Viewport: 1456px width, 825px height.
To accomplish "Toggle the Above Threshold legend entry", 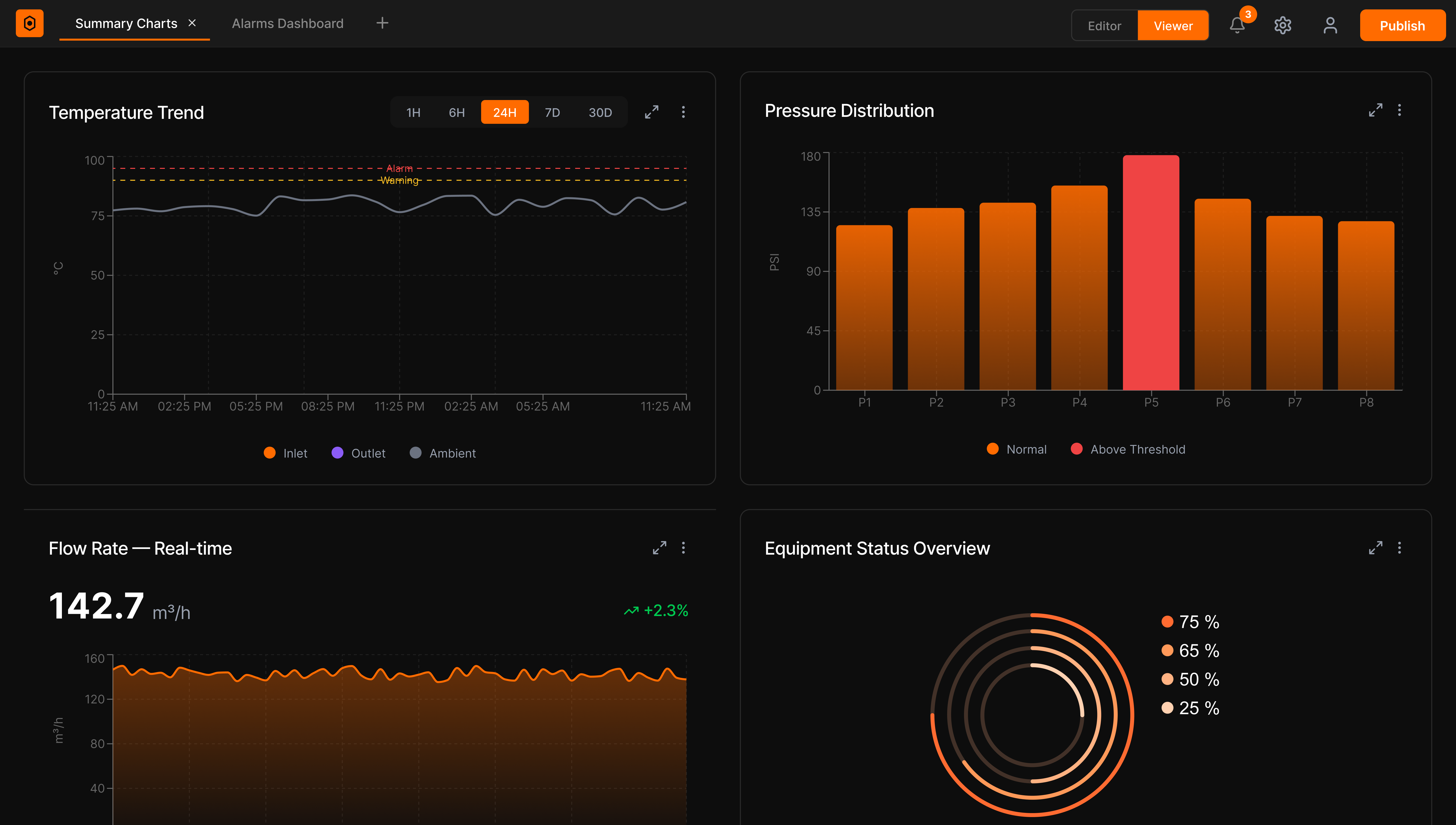I will click(x=1128, y=449).
